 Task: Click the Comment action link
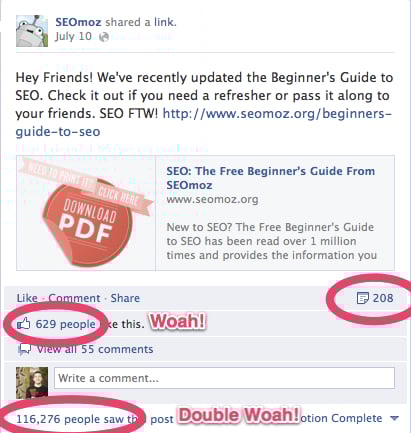tap(74, 298)
